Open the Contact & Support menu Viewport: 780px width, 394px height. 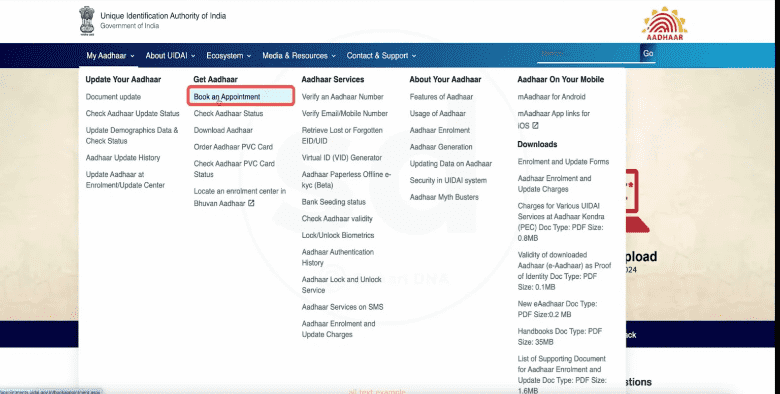point(381,56)
